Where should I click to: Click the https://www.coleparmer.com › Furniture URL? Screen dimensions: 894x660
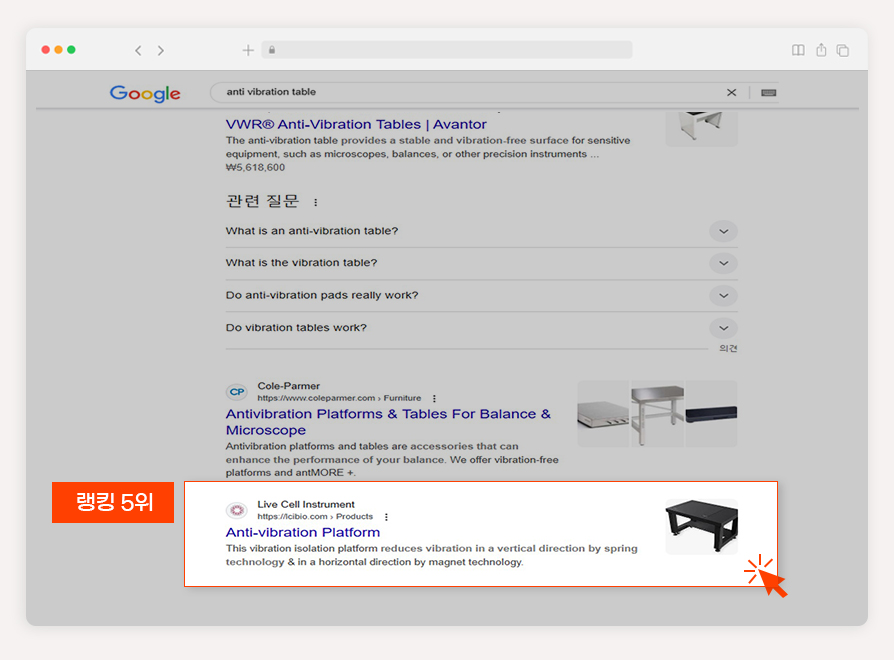(x=339, y=398)
